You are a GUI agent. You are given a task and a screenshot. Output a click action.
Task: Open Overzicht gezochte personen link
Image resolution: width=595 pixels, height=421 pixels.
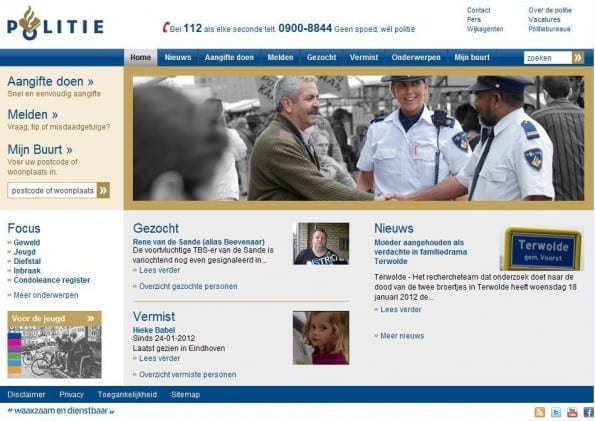click(x=188, y=286)
